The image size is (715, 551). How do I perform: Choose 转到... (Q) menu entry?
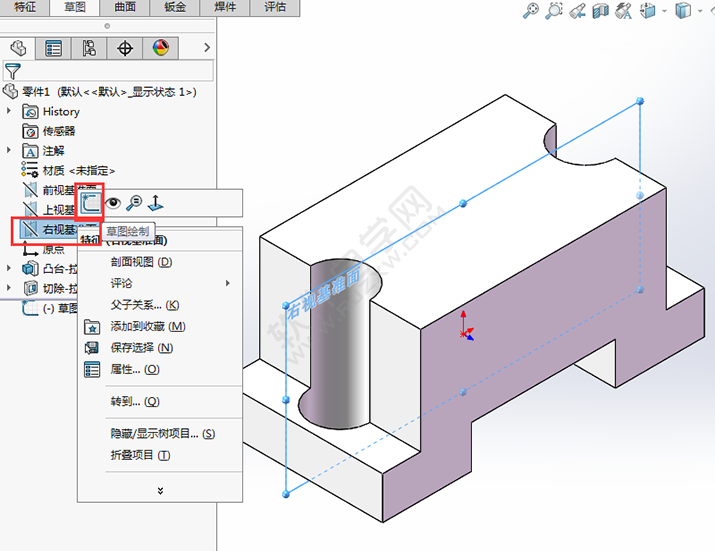tap(160, 401)
